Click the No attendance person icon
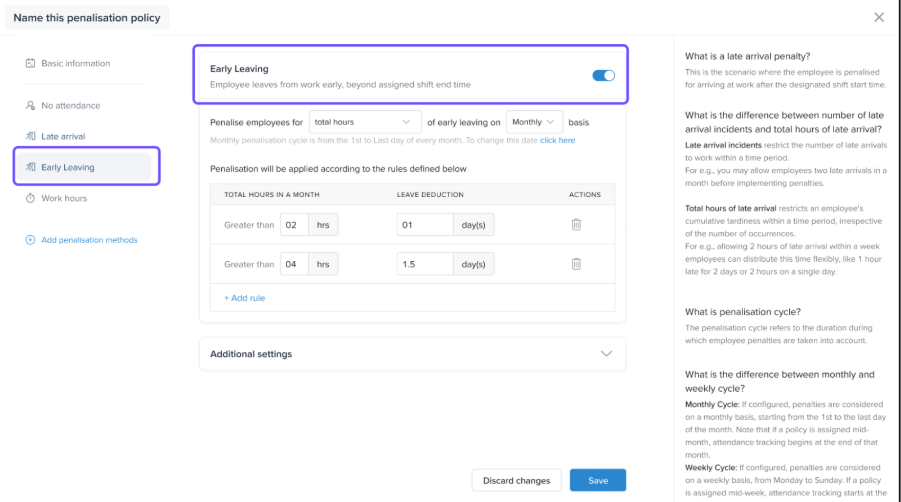Screen dimensions: 901x502 (30, 106)
